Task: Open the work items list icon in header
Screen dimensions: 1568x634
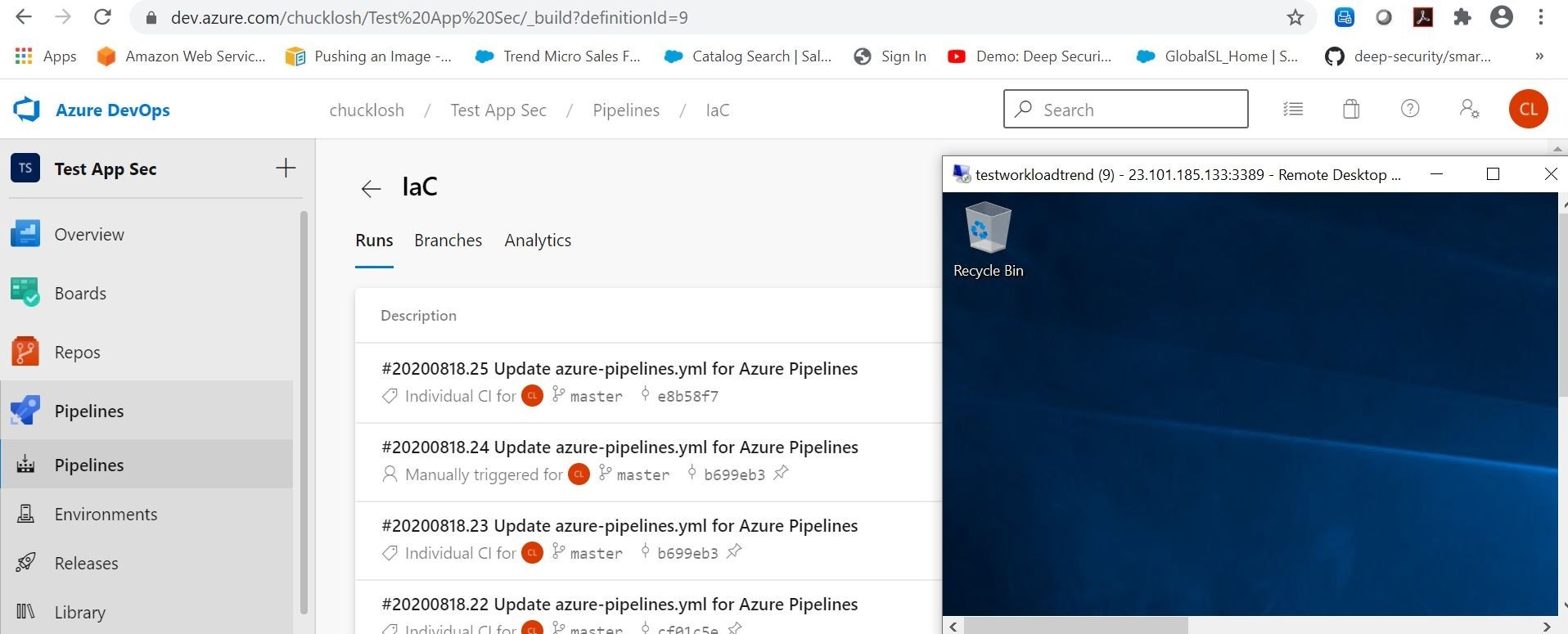Action: (x=1293, y=109)
